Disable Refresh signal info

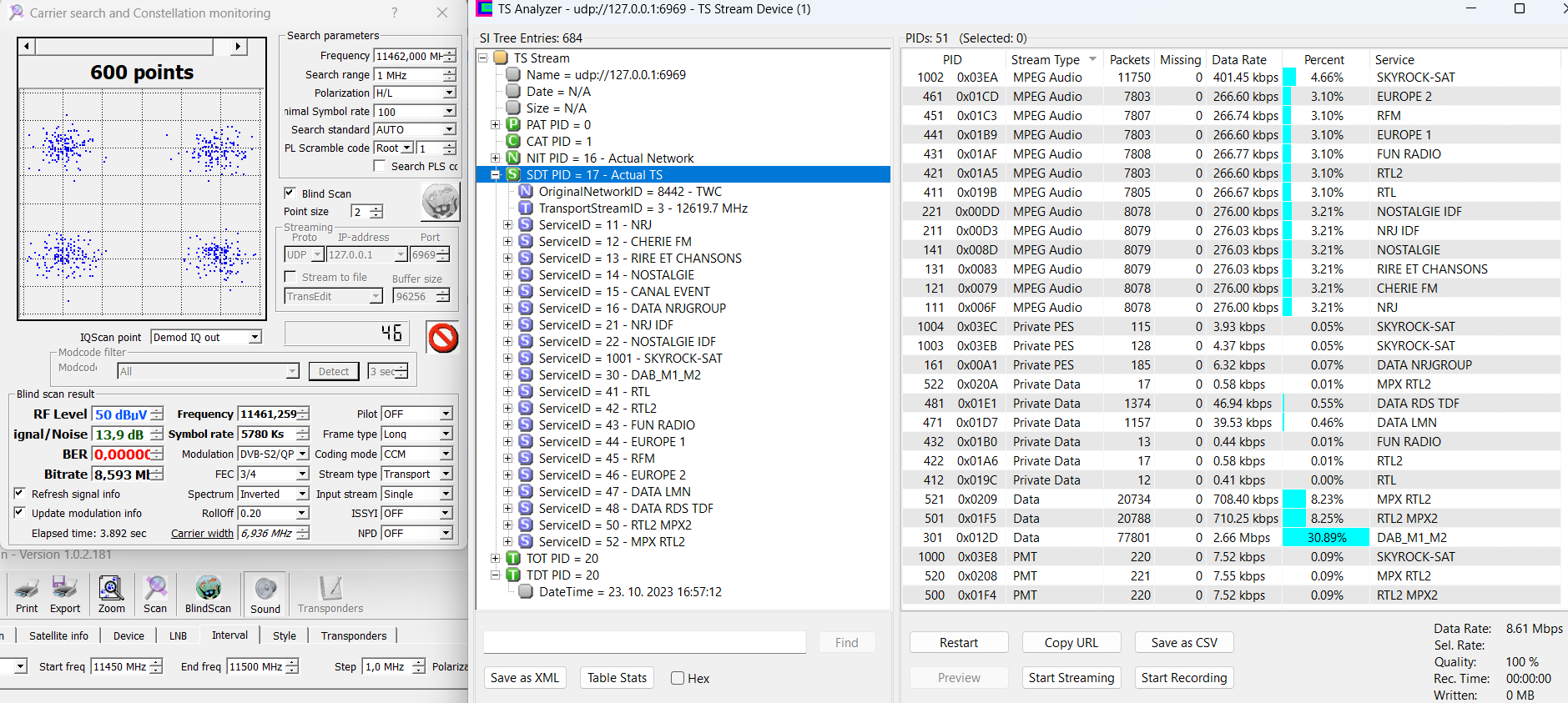click(x=19, y=494)
